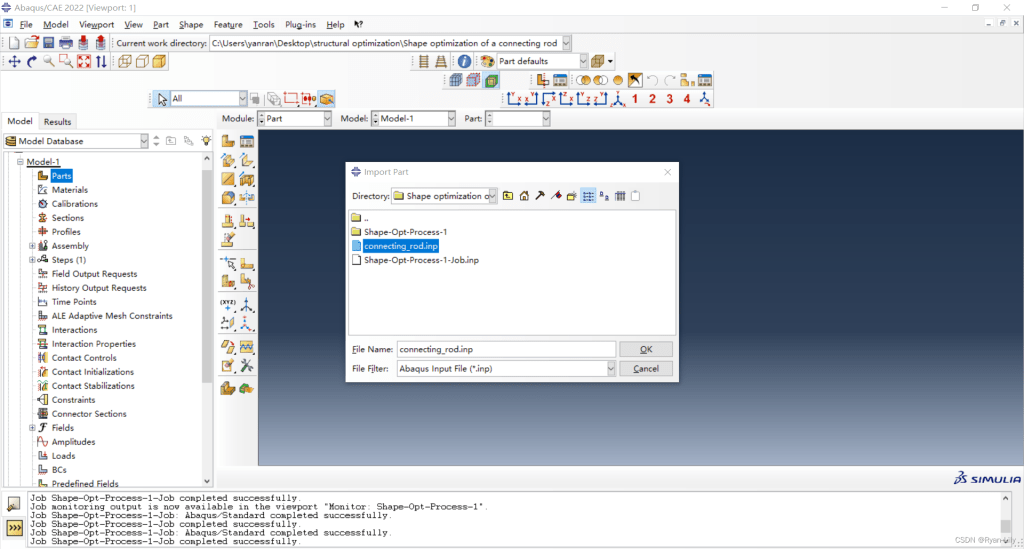Select the Loads tree item
The image size is (1024, 549).
63,456
